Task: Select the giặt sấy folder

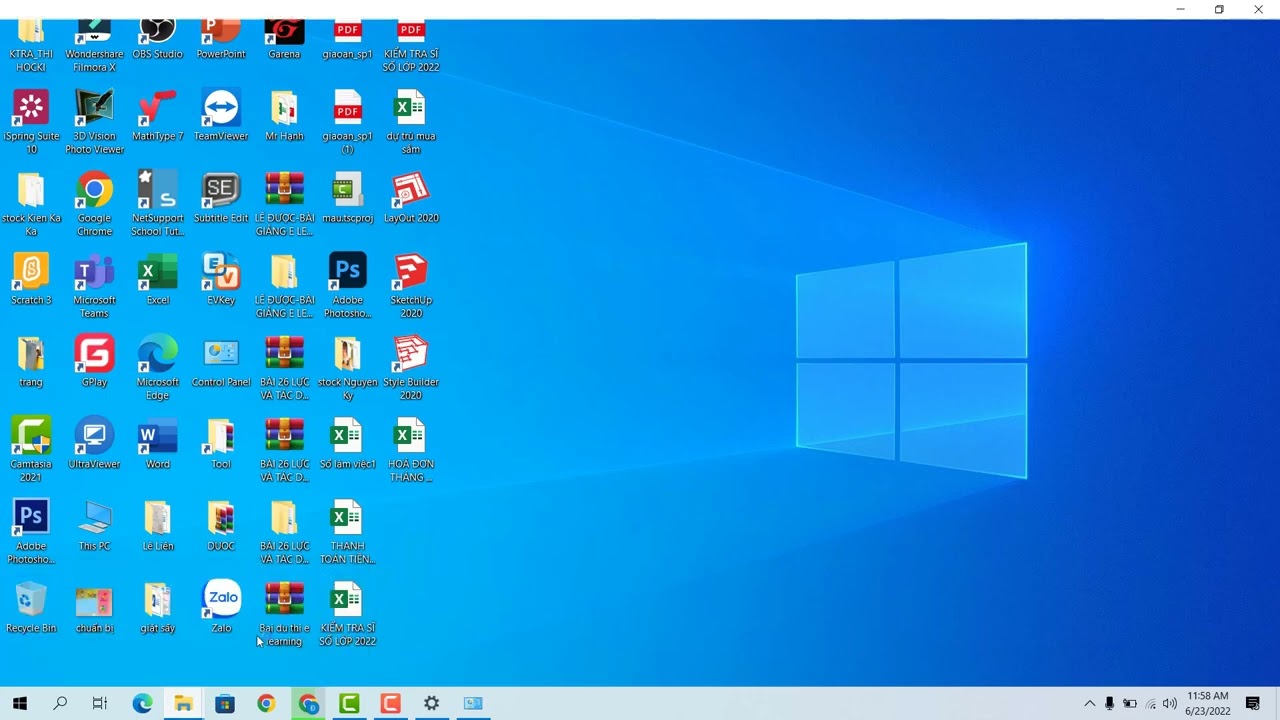Action: coord(157,607)
